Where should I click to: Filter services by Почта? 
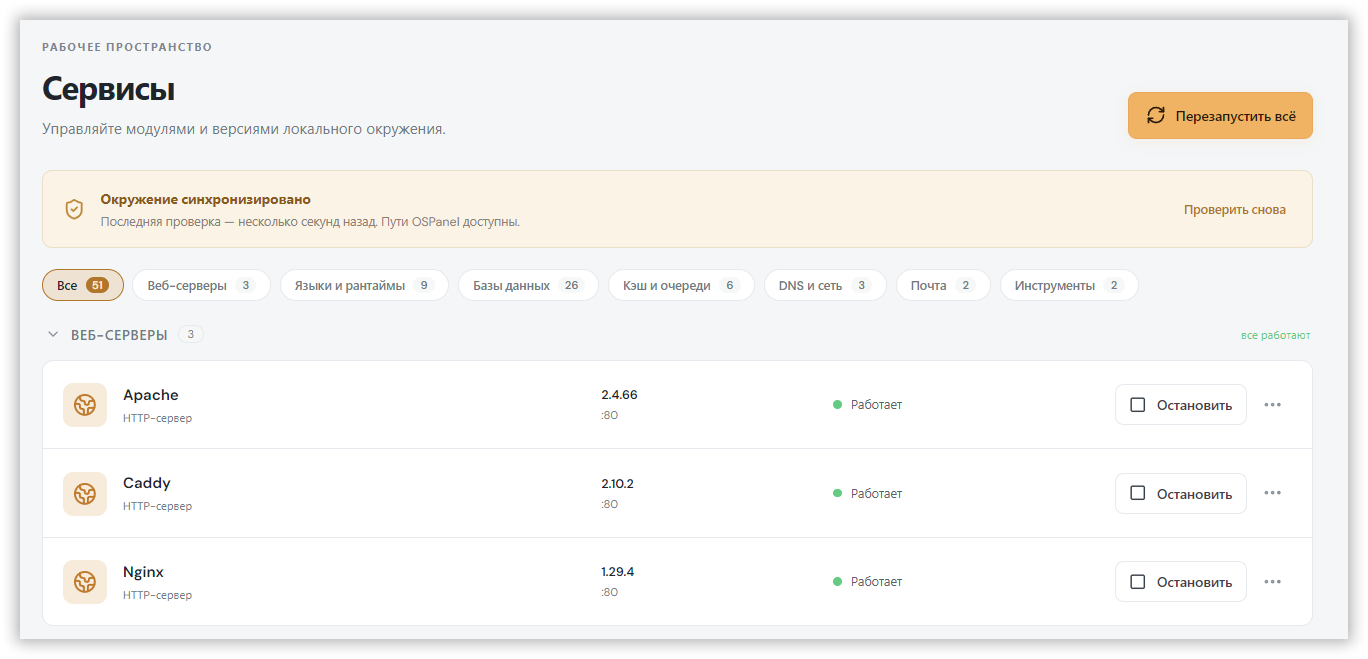tap(943, 285)
